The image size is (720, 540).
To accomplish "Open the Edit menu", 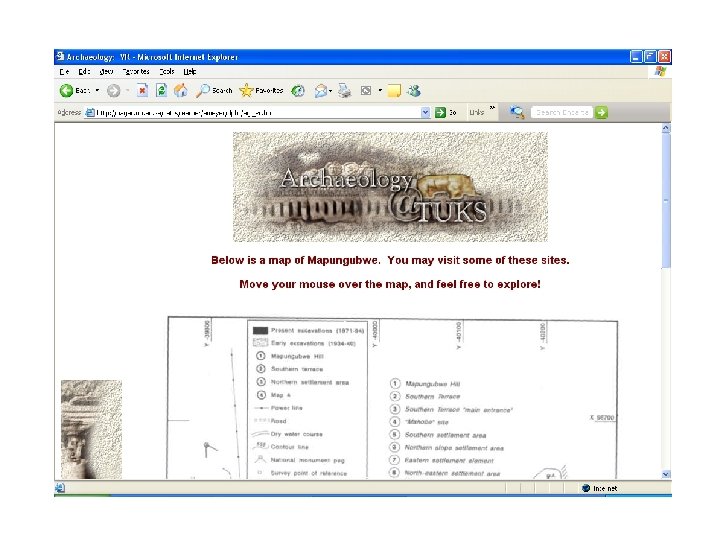I will click(x=84, y=72).
